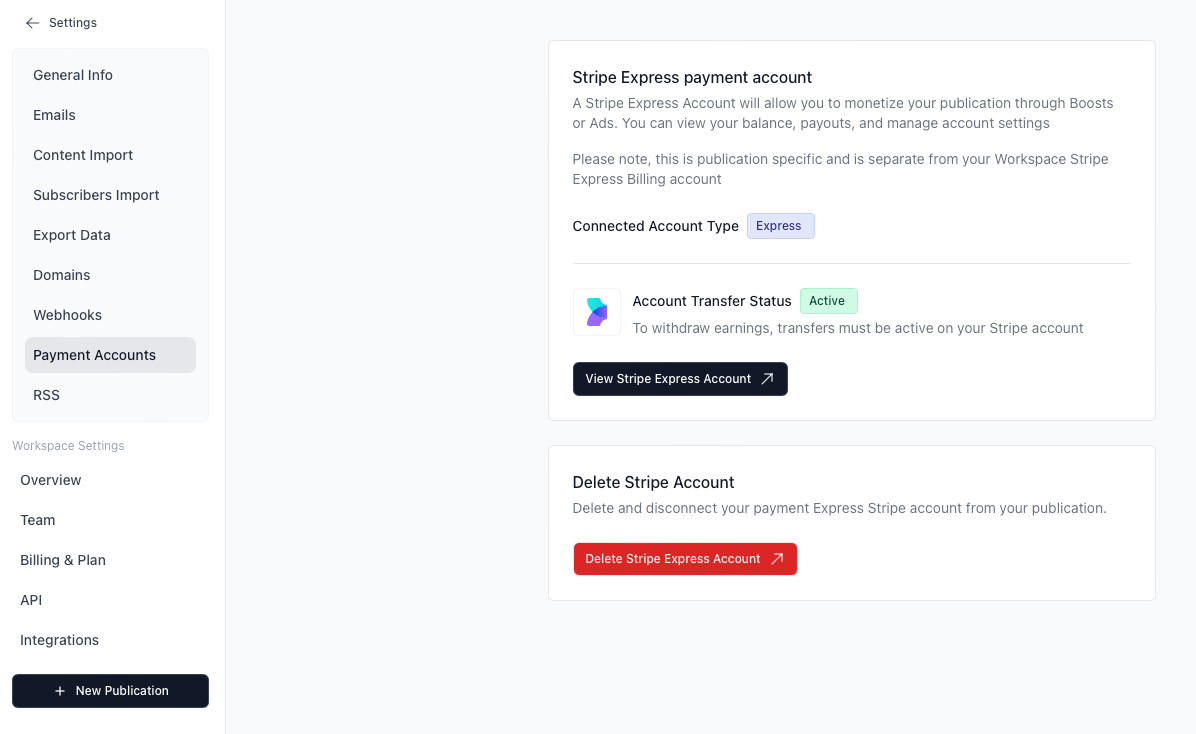Viewport: 1196px width, 734px height.
Task: Go to Team settings
Action: [x=38, y=520]
